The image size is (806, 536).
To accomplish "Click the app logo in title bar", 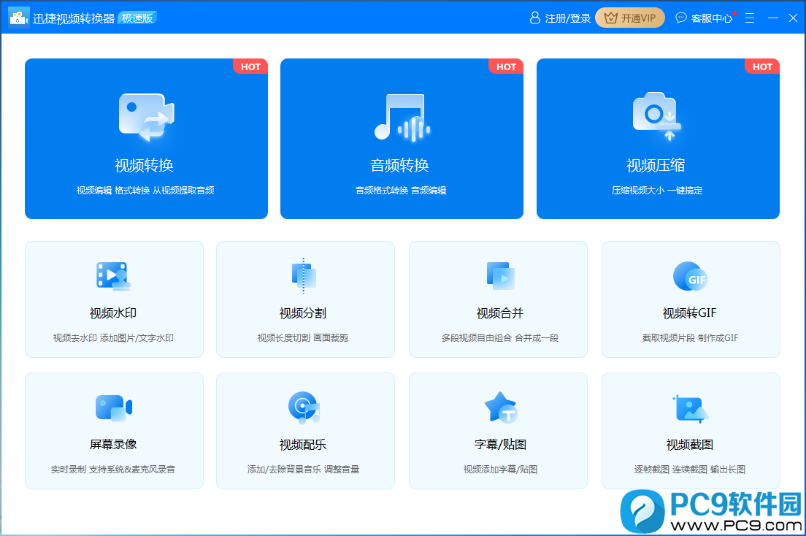I will pyautogui.click(x=19, y=17).
